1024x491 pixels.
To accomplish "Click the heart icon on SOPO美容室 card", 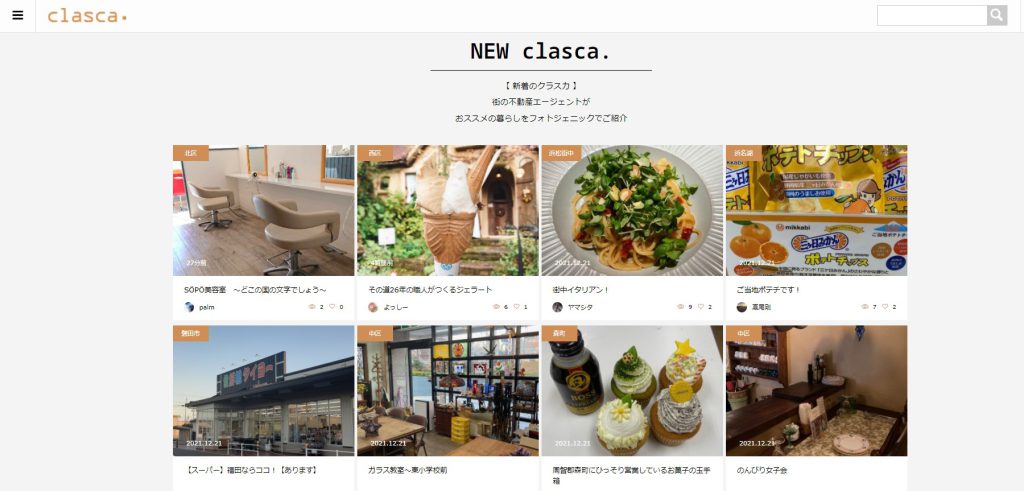I will 332,307.
